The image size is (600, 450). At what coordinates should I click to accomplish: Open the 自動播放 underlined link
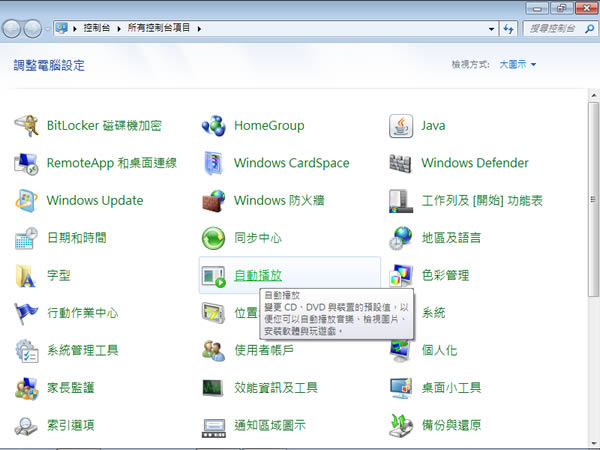coord(258,276)
